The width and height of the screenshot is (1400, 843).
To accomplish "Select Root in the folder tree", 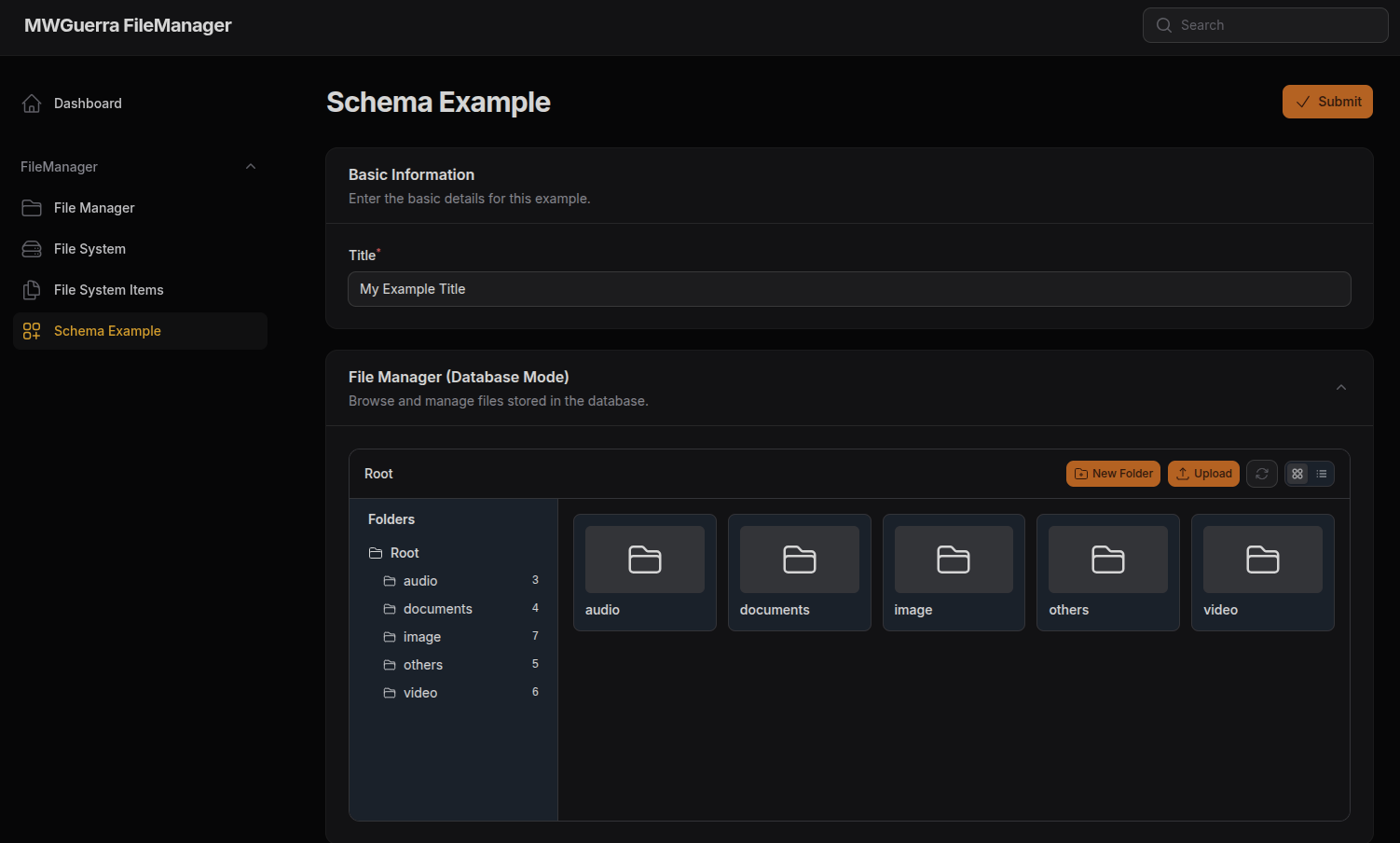I will (x=404, y=553).
